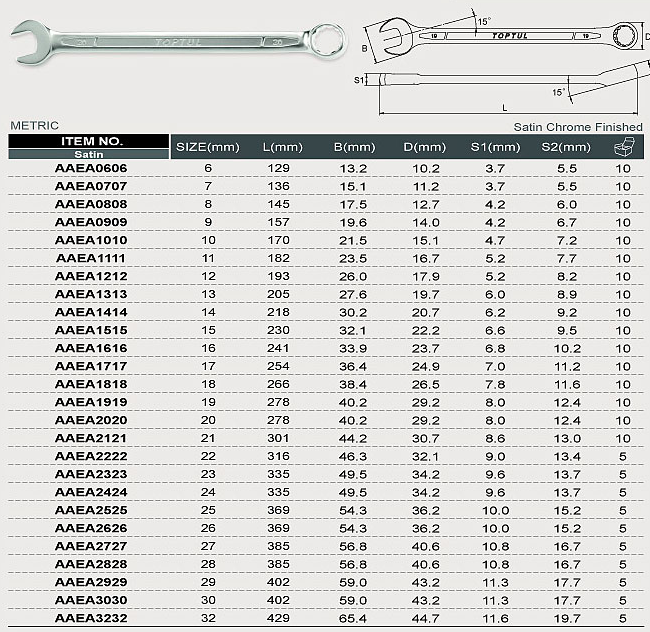Select item number AAEA2626

(x=91, y=528)
